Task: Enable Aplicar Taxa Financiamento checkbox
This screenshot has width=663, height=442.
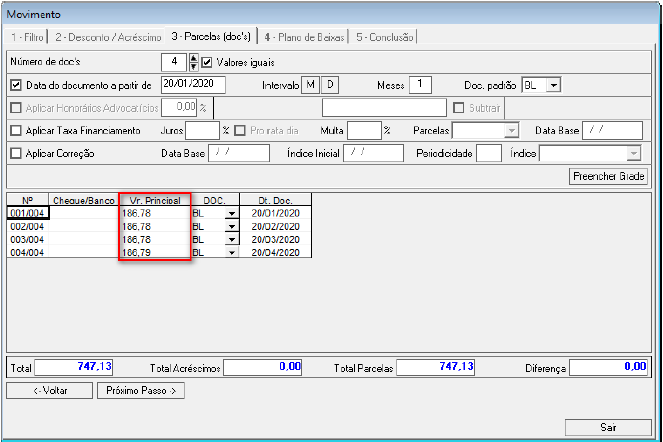Action: click(x=16, y=130)
